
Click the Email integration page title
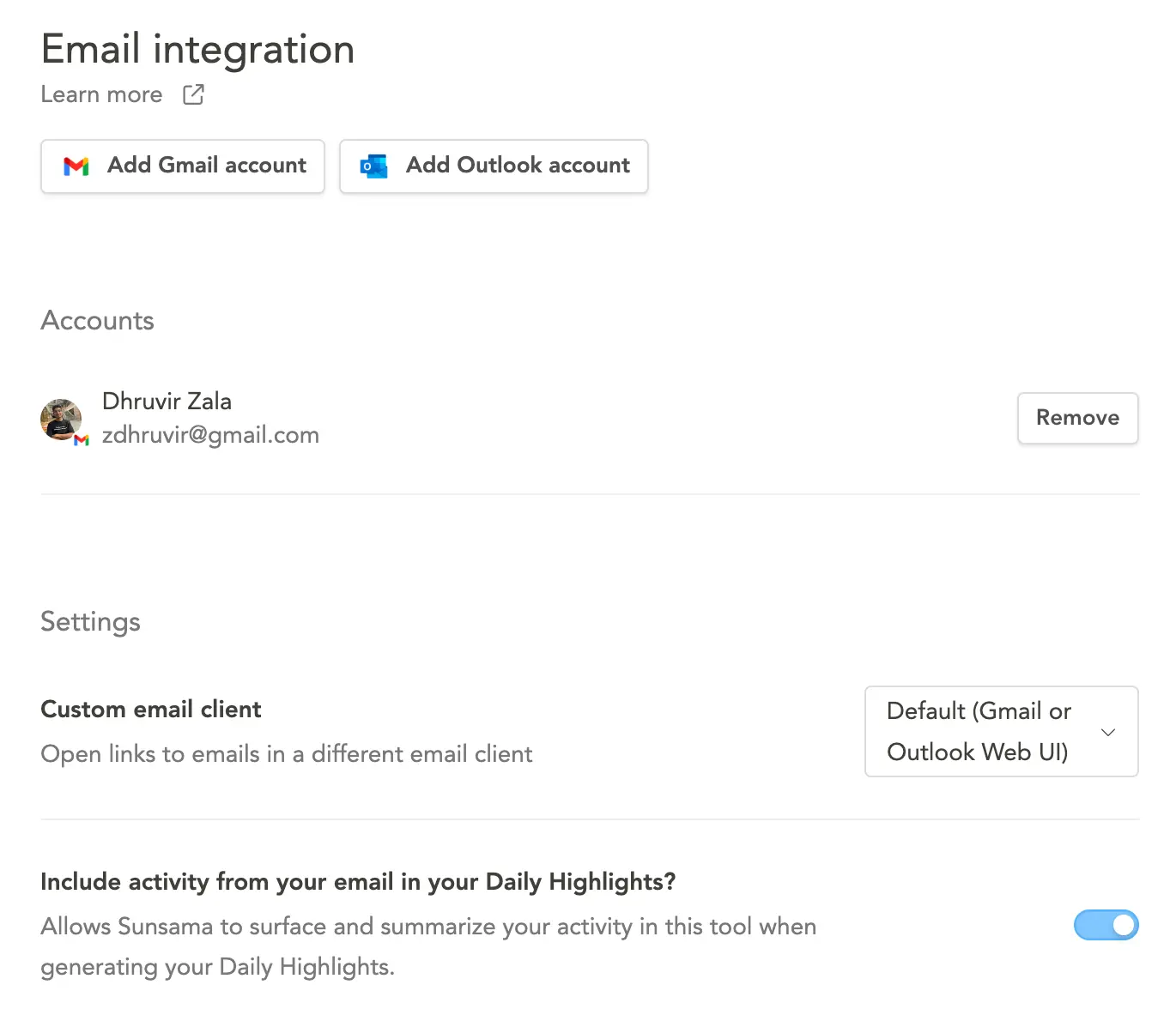(197, 49)
